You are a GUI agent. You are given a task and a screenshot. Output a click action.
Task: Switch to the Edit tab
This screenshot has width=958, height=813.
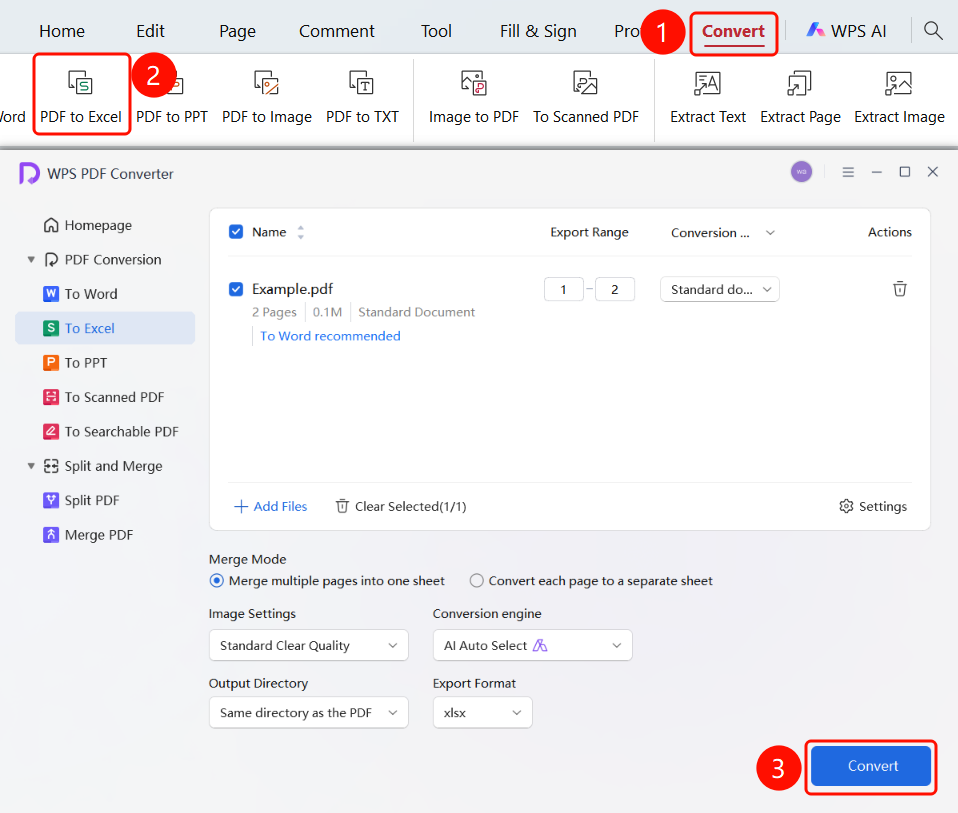pyautogui.click(x=150, y=31)
